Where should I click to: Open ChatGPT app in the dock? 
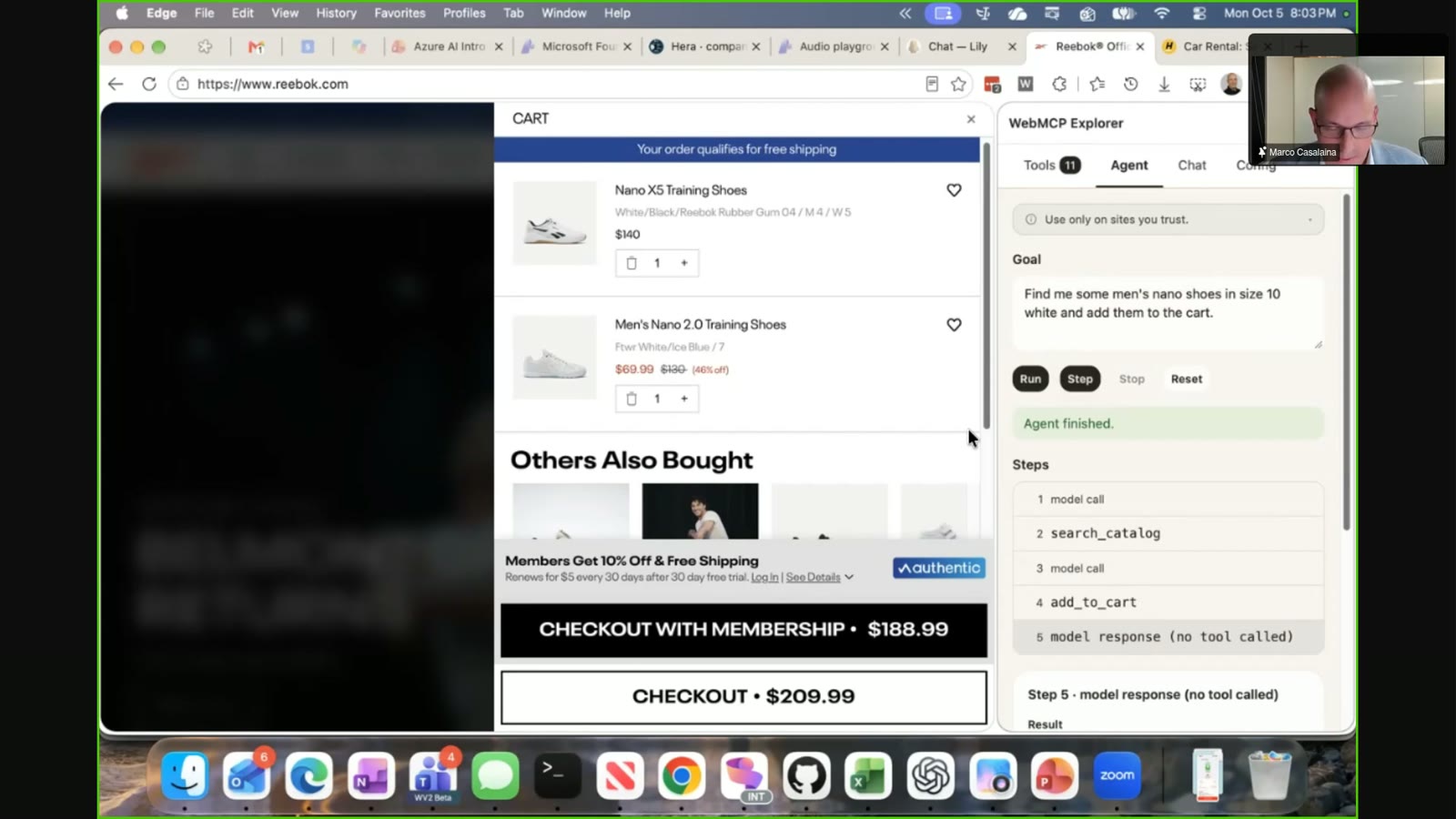[x=930, y=775]
